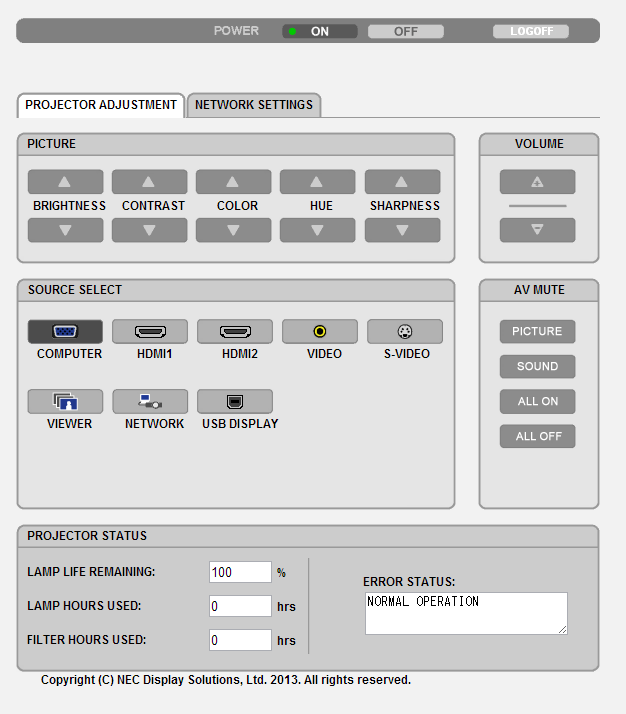Select the VIEWER source icon
Viewport: 626px width, 714px height.
click(65, 401)
